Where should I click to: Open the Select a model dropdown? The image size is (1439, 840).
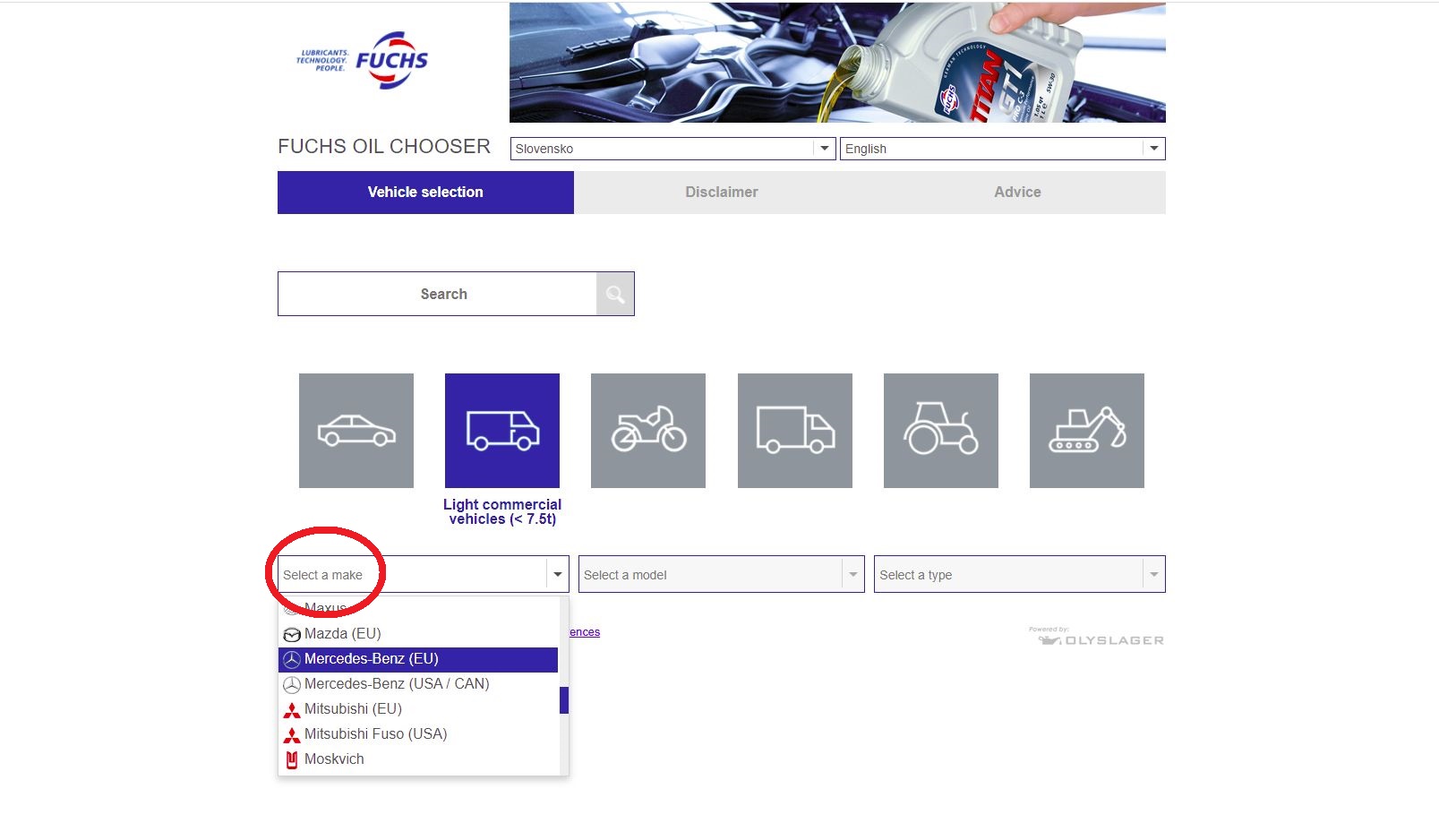(722, 574)
